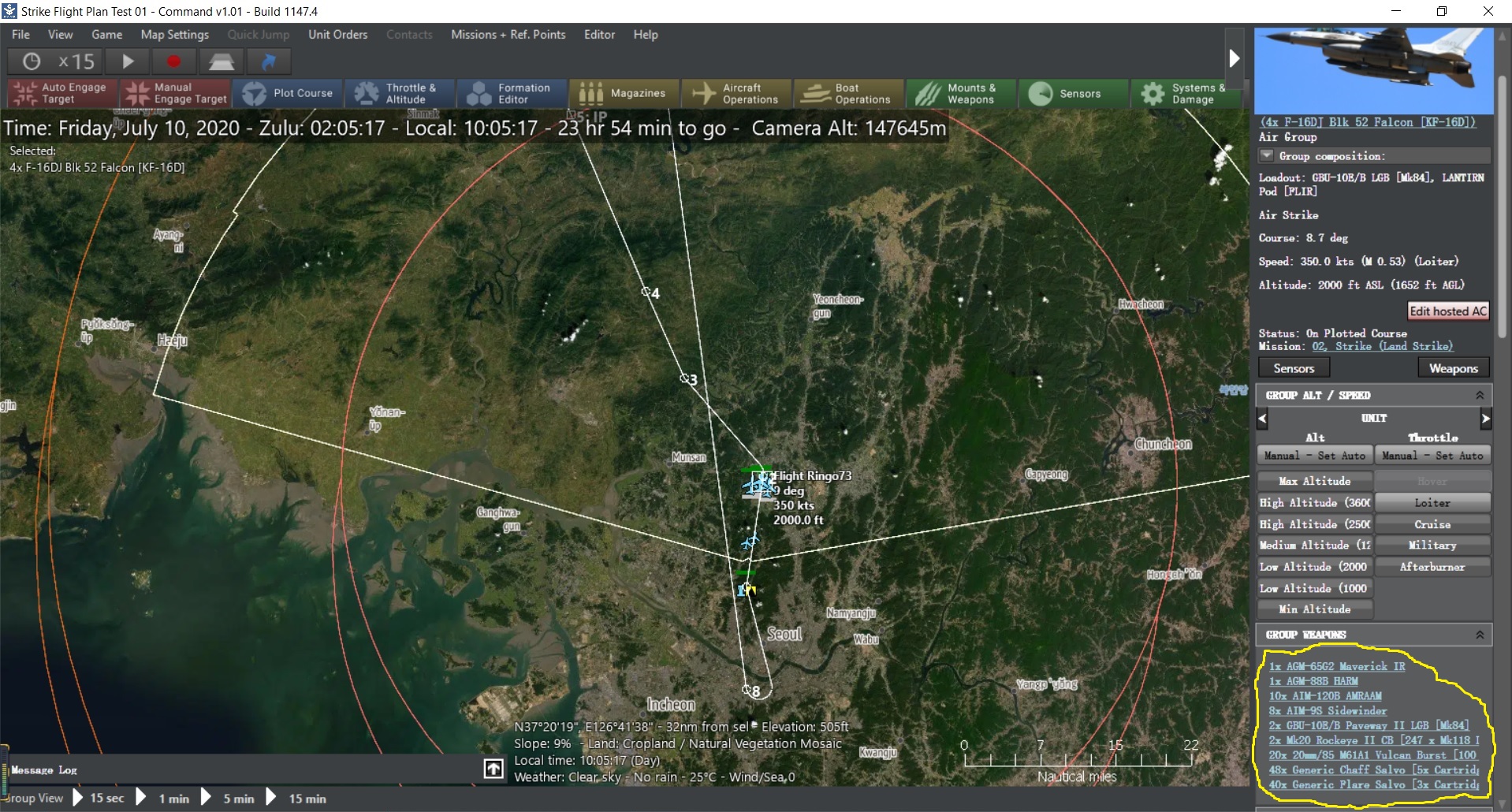Open Sensors from the unit panel

tap(1294, 368)
